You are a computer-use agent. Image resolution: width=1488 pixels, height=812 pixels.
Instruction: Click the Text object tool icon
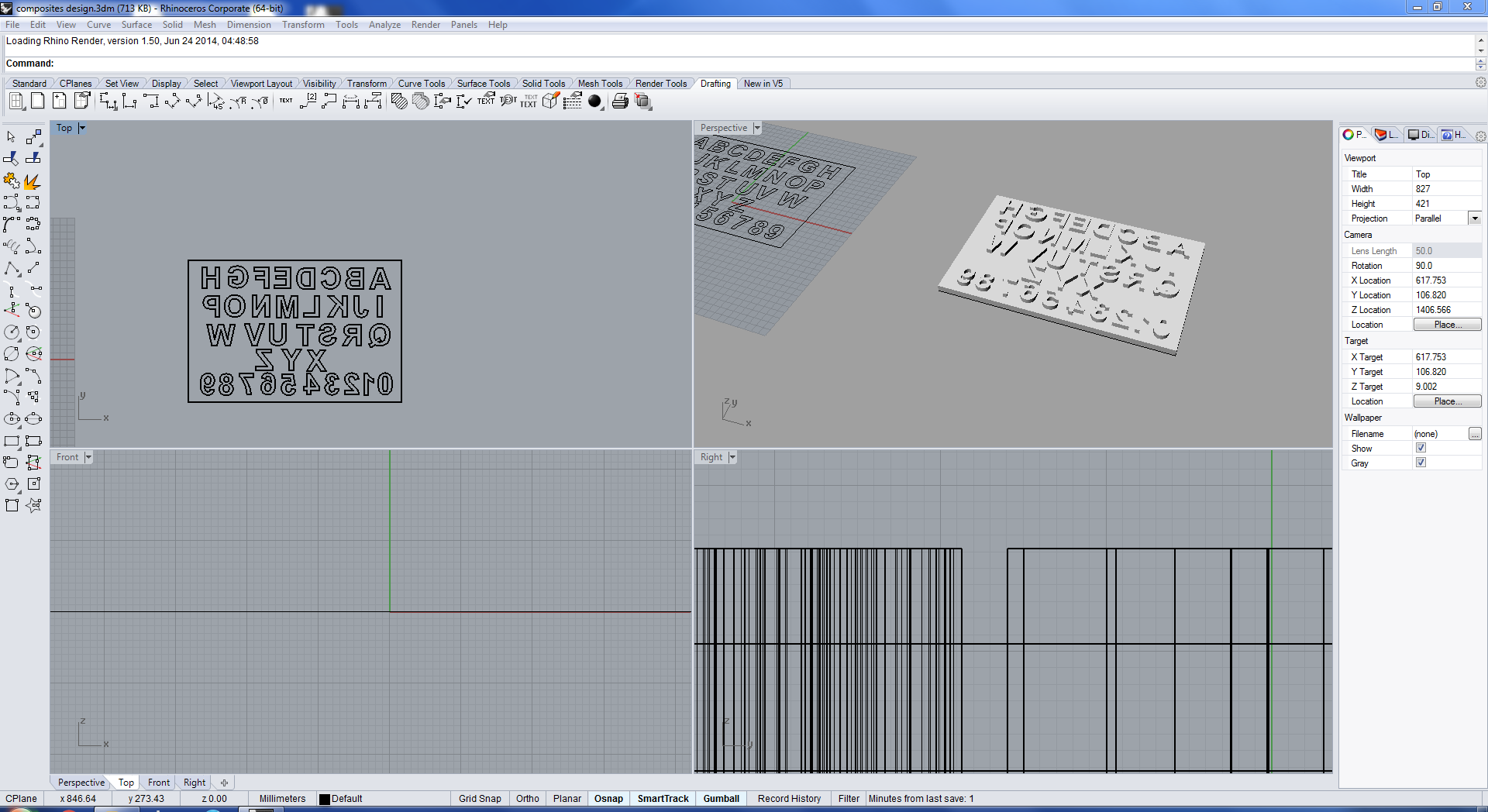tap(286, 101)
